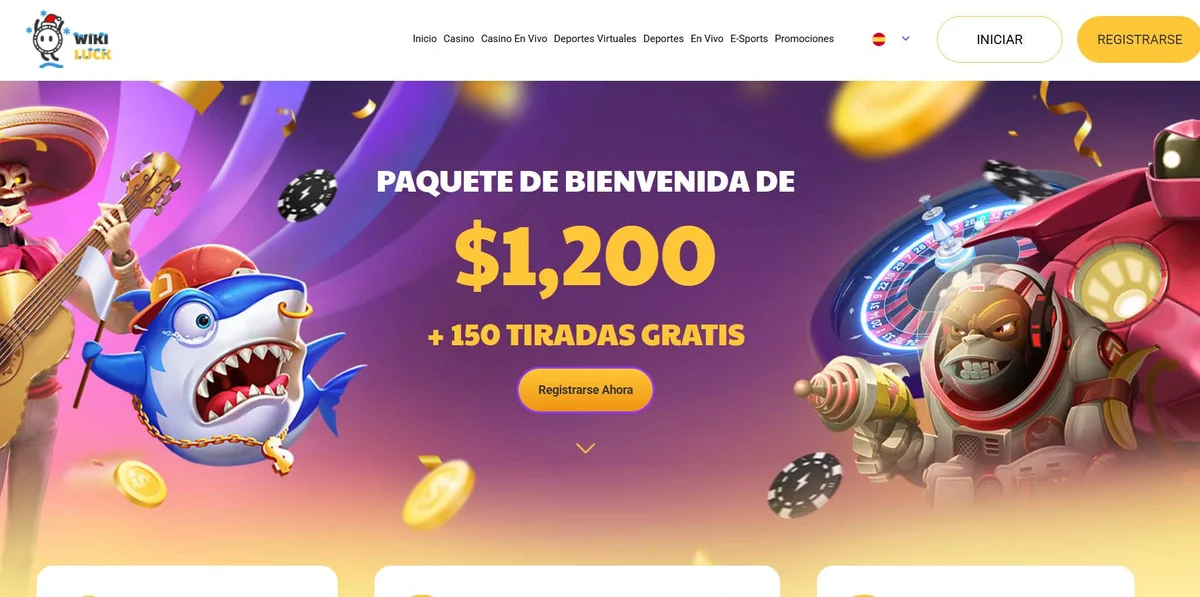Select Deportes in the navigation bar
The image size is (1200, 597).
[664, 39]
